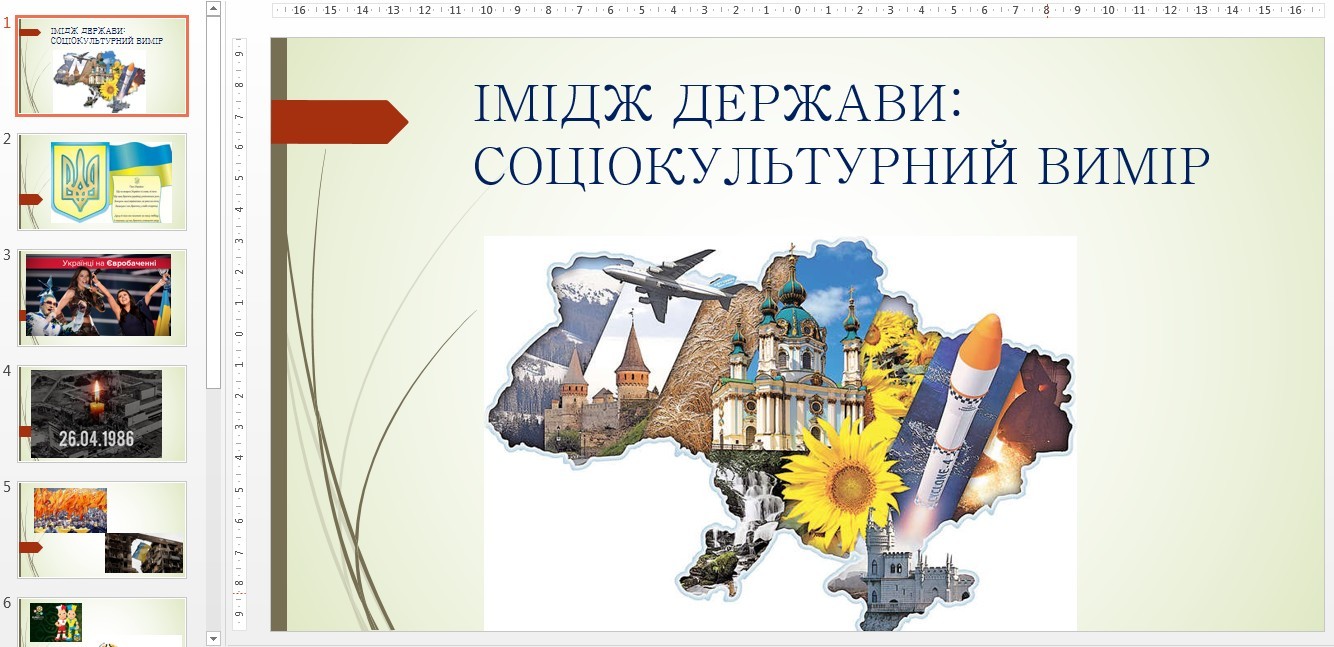The width and height of the screenshot is (1334, 647).
Task: Select slide 1 thumbnail with Ukraine map
Action: (102, 66)
